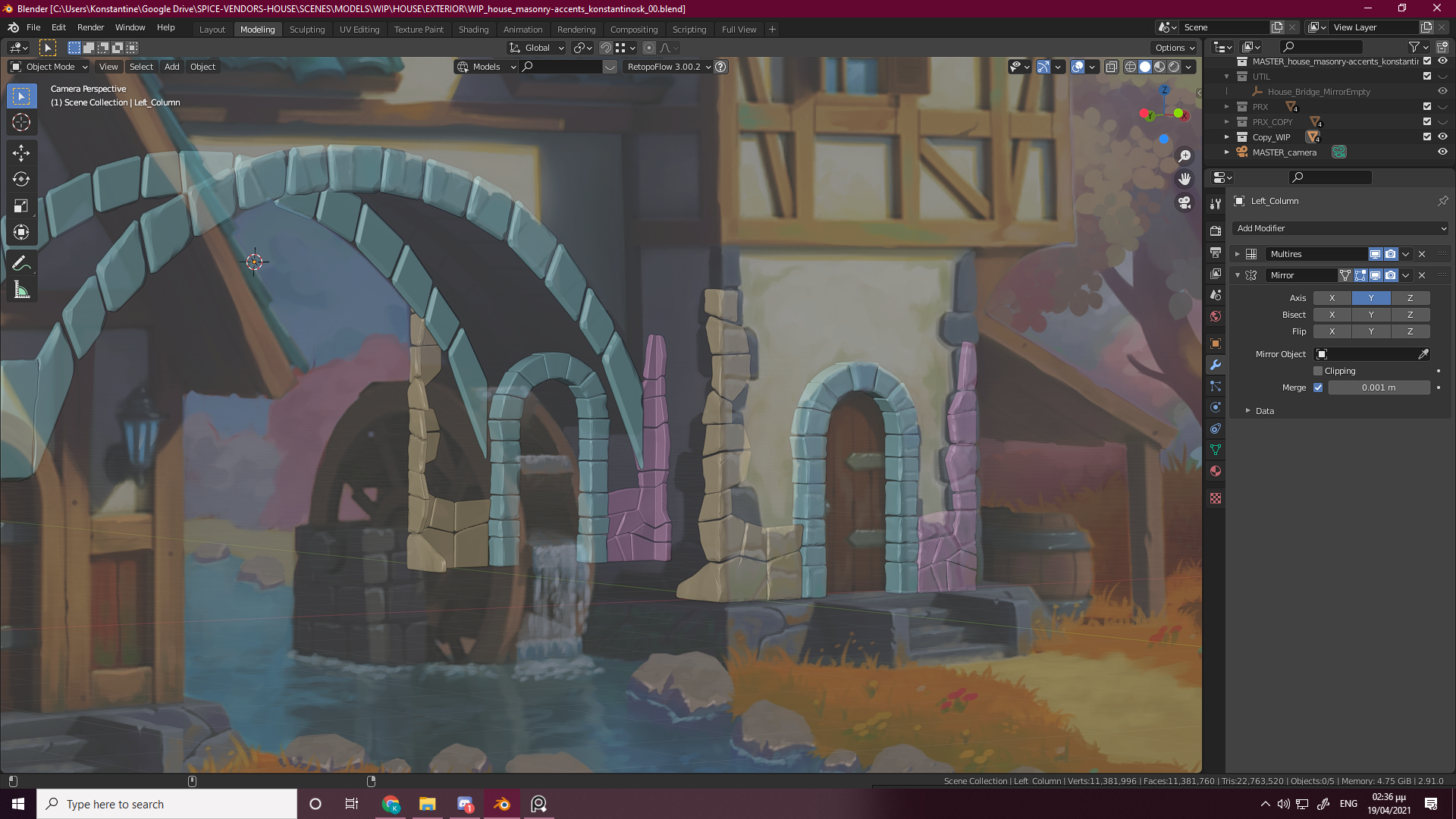Image resolution: width=1456 pixels, height=819 pixels.
Task: Open Blender from the Windows taskbar
Action: tap(502, 804)
